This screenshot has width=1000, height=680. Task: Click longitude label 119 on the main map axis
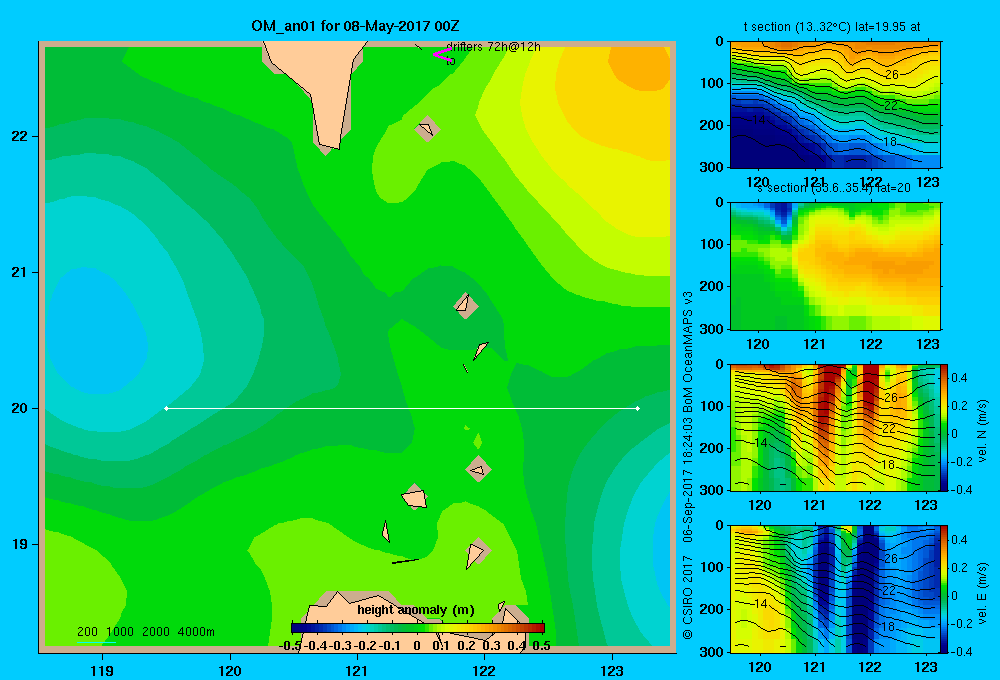click(x=102, y=670)
